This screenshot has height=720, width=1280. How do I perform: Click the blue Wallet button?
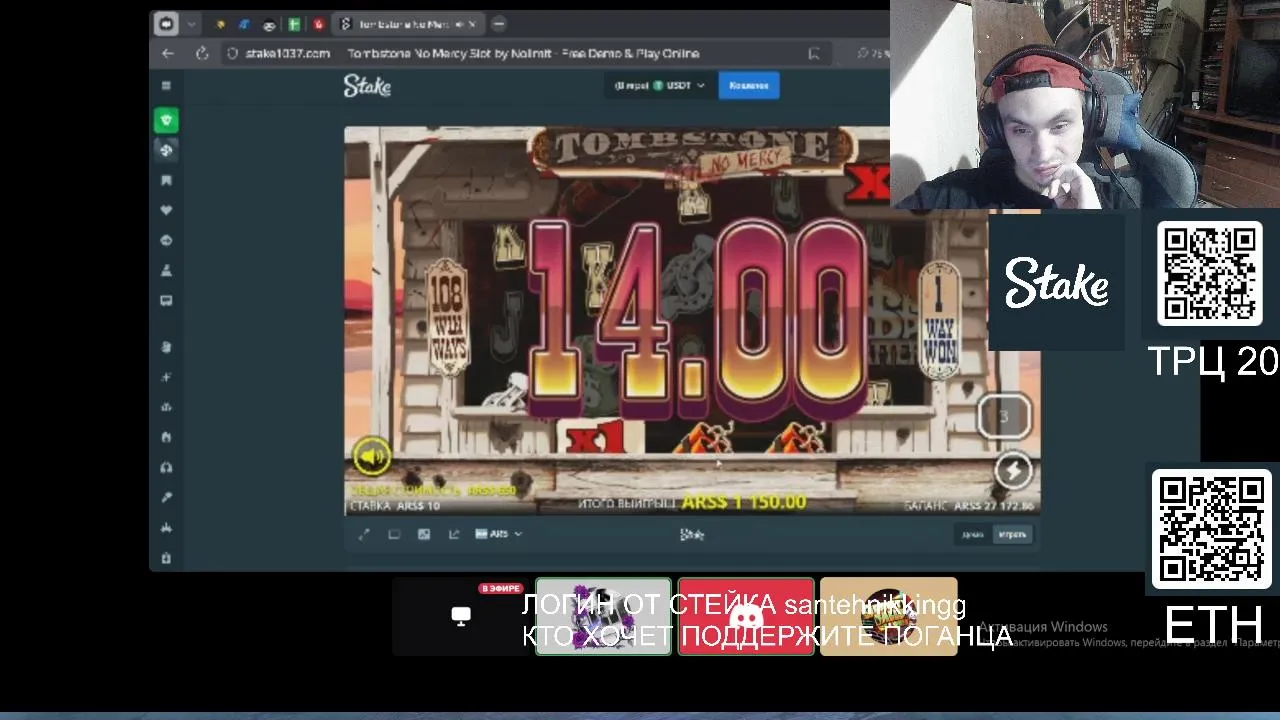[x=749, y=86]
